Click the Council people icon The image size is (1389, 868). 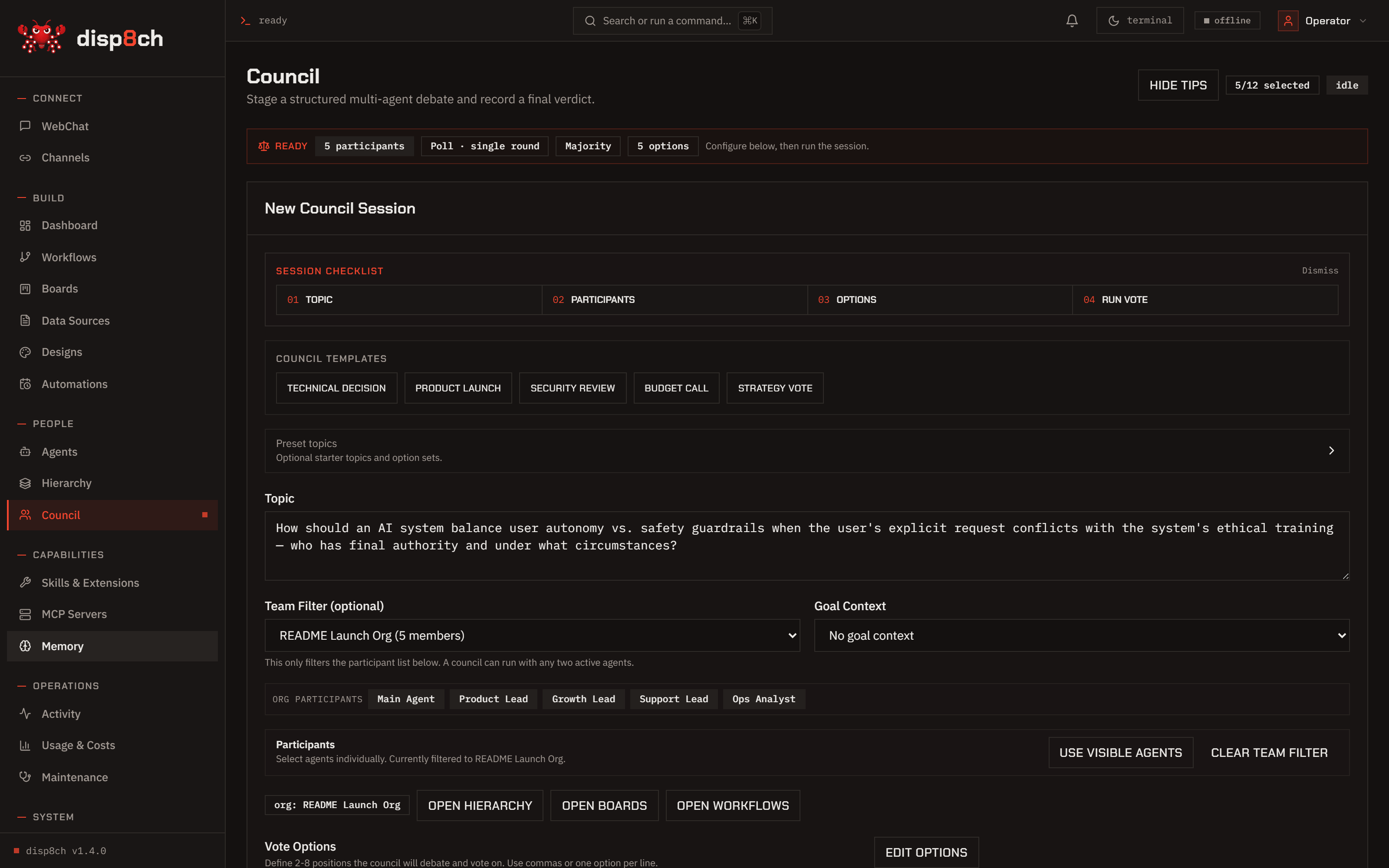click(25, 515)
